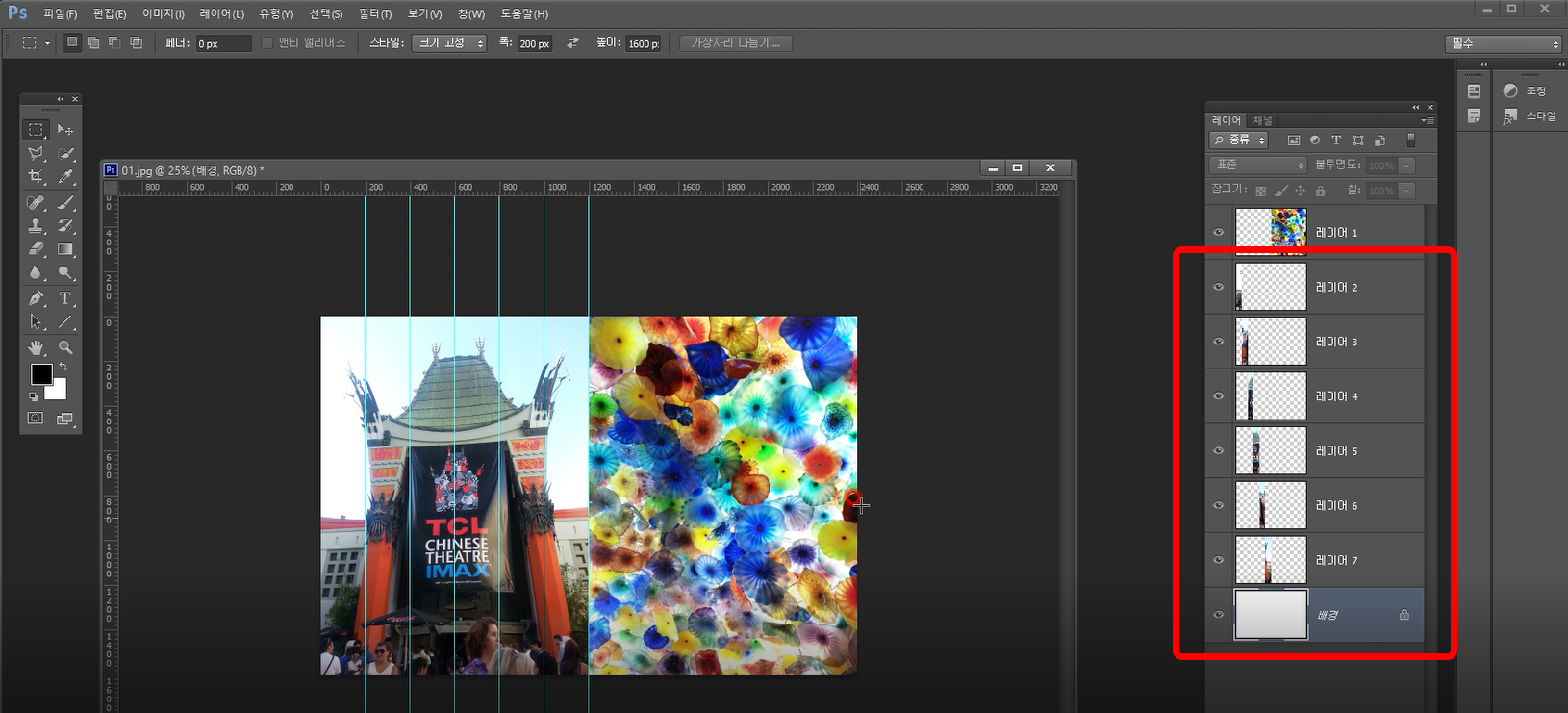
Task: Hide 레이어 1 using its eye icon
Action: [x=1219, y=233]
